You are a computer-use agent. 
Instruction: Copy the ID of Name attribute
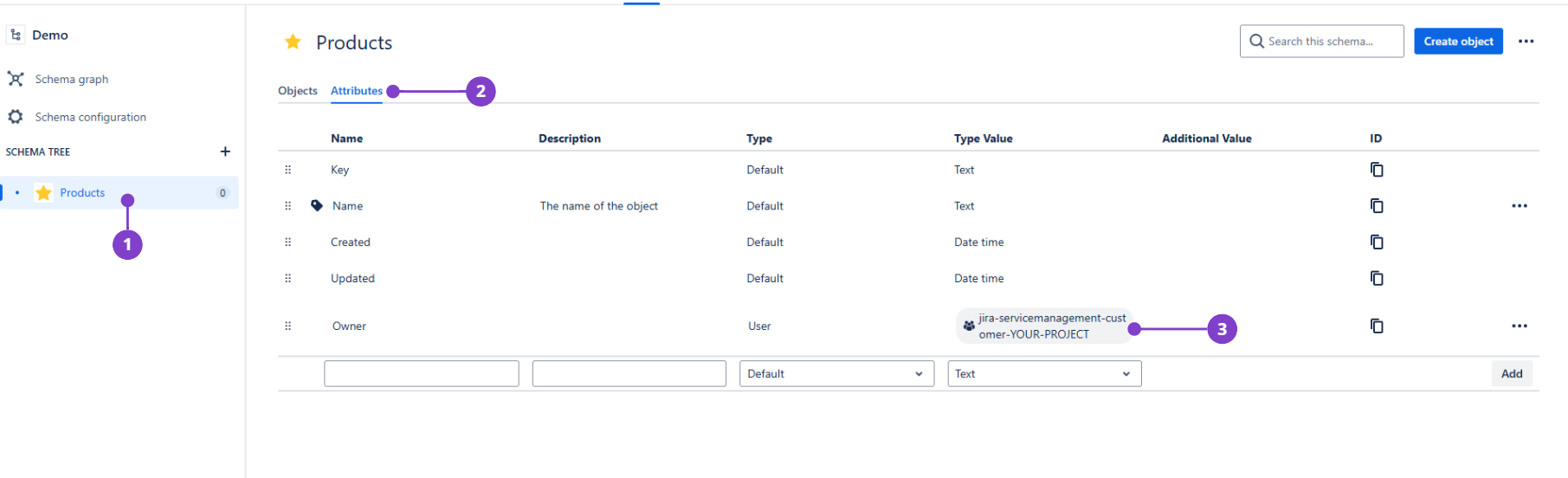pos(1377,206)
